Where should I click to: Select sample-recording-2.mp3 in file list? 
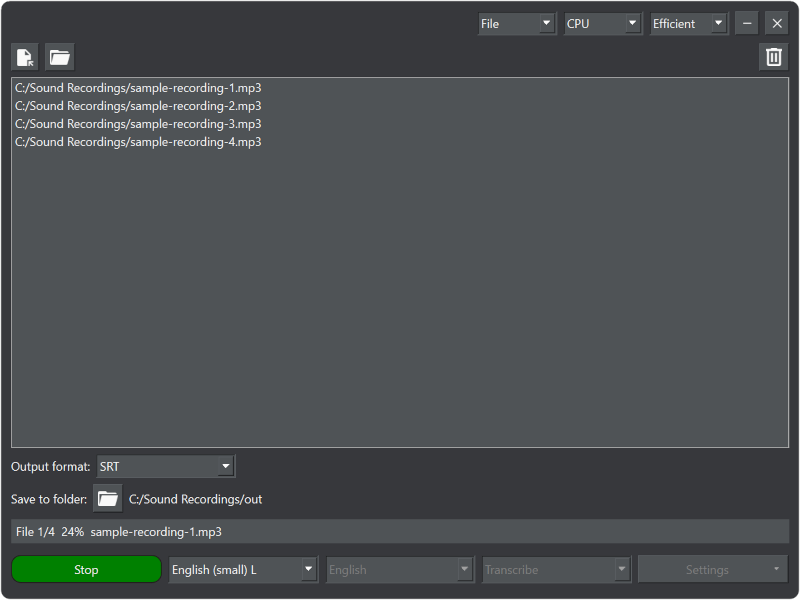coord(400,106)
